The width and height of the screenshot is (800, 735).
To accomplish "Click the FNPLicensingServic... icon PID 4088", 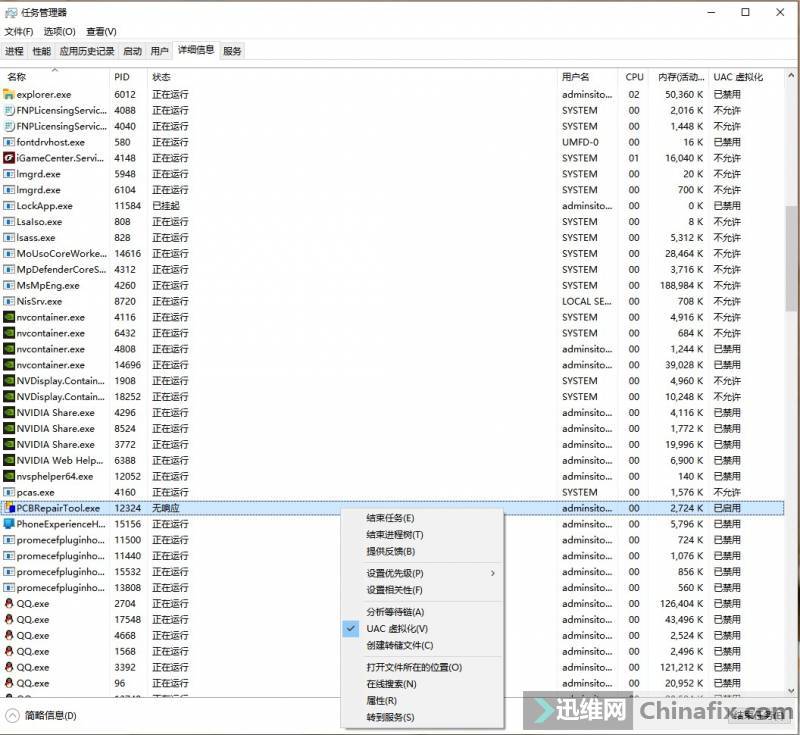I will point(9,110).
